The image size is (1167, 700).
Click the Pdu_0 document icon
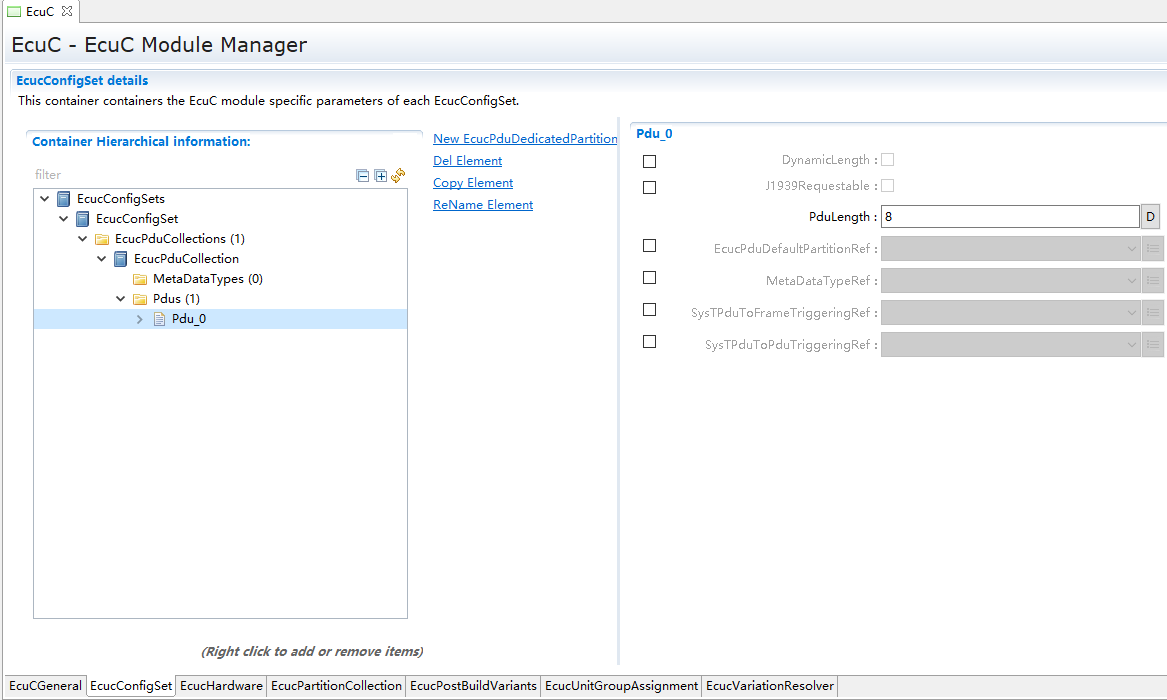point(159,319)
